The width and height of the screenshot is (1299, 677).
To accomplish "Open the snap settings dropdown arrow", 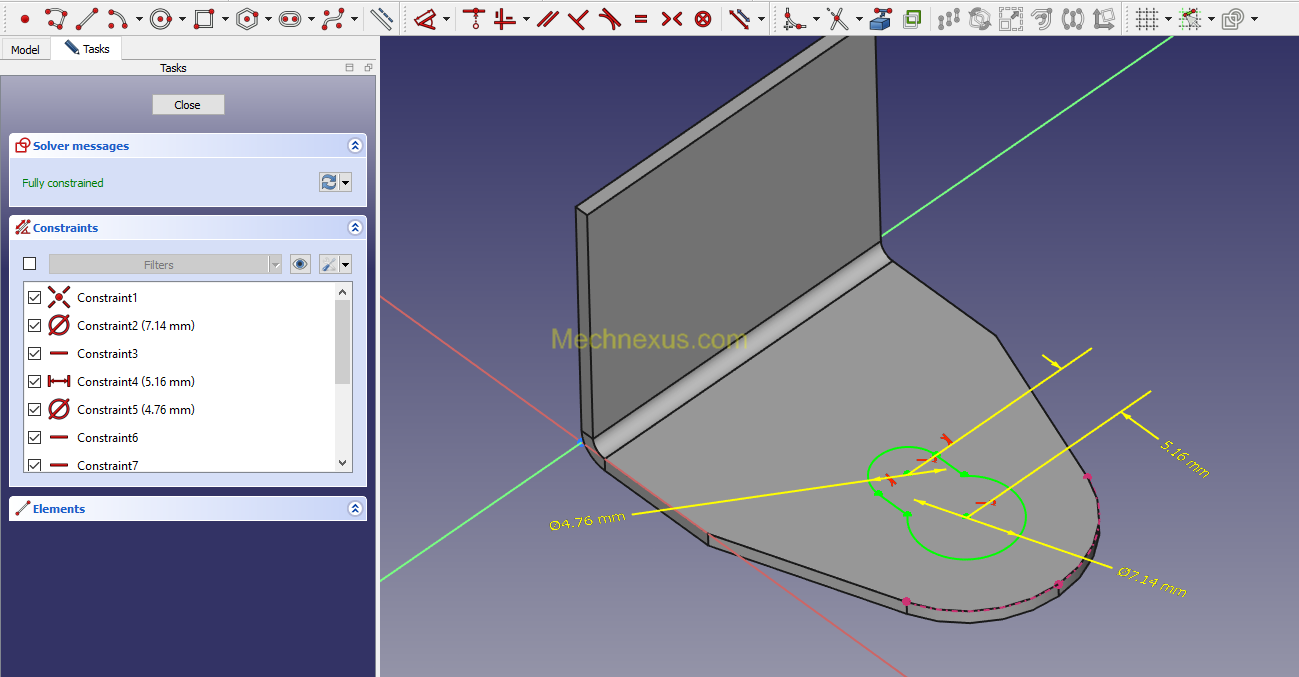I will point(1211,19).
